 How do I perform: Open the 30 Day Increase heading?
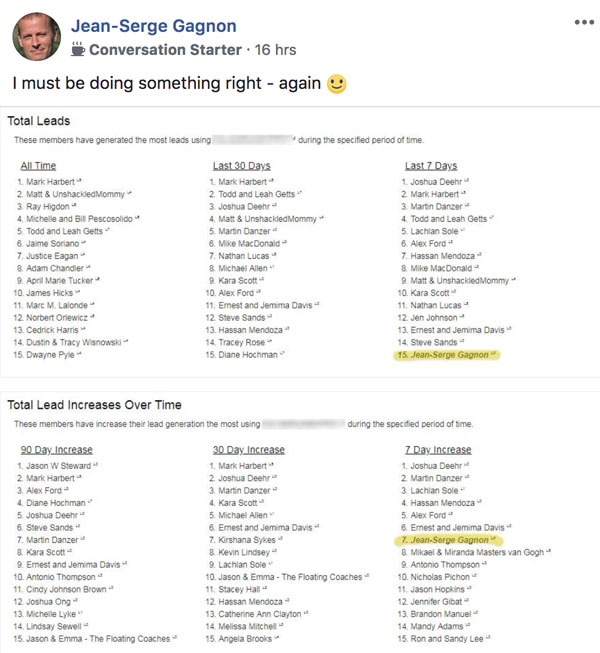[249, 450]
